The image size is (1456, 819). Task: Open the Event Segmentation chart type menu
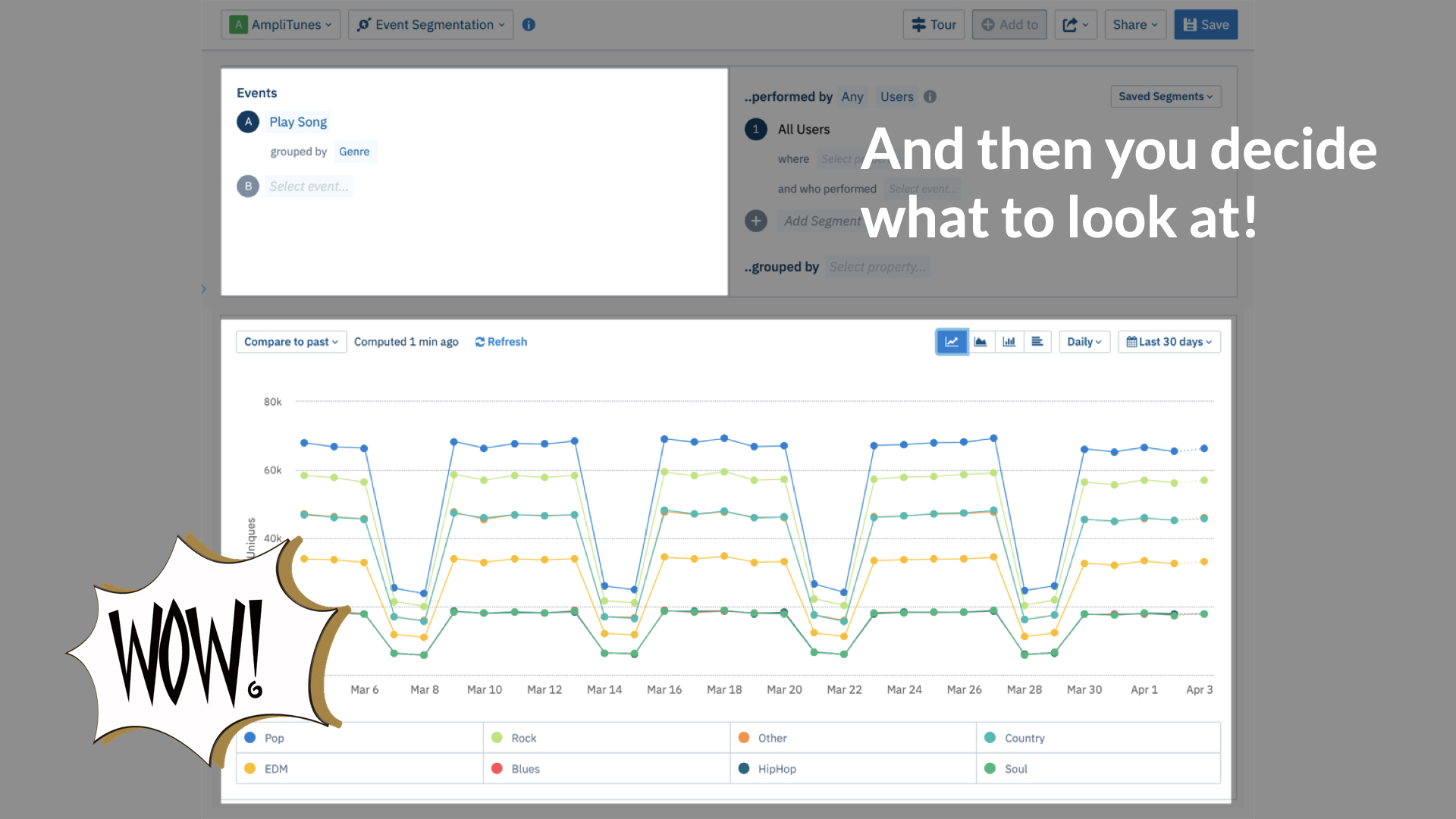point(430,25)
